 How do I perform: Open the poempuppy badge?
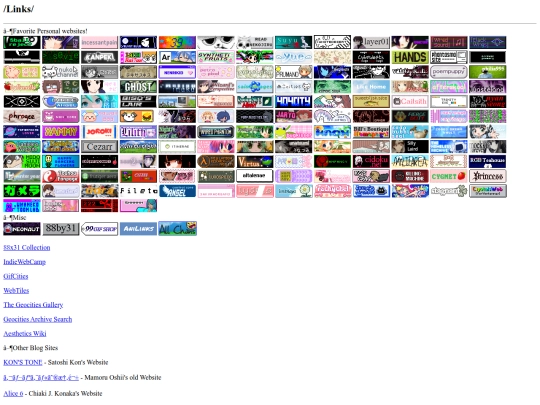tap(449, 72)
